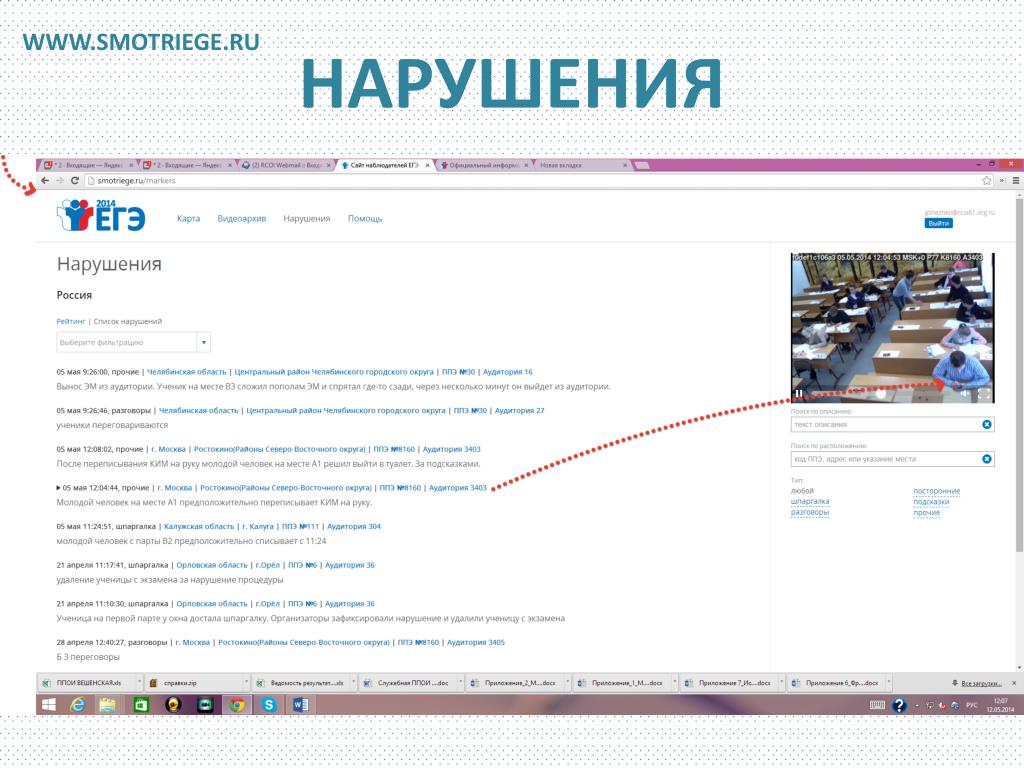The width and height of the screenshot is (1024, 768).
Task: Expand options for справки.zip download
Action: coord(246,683)
